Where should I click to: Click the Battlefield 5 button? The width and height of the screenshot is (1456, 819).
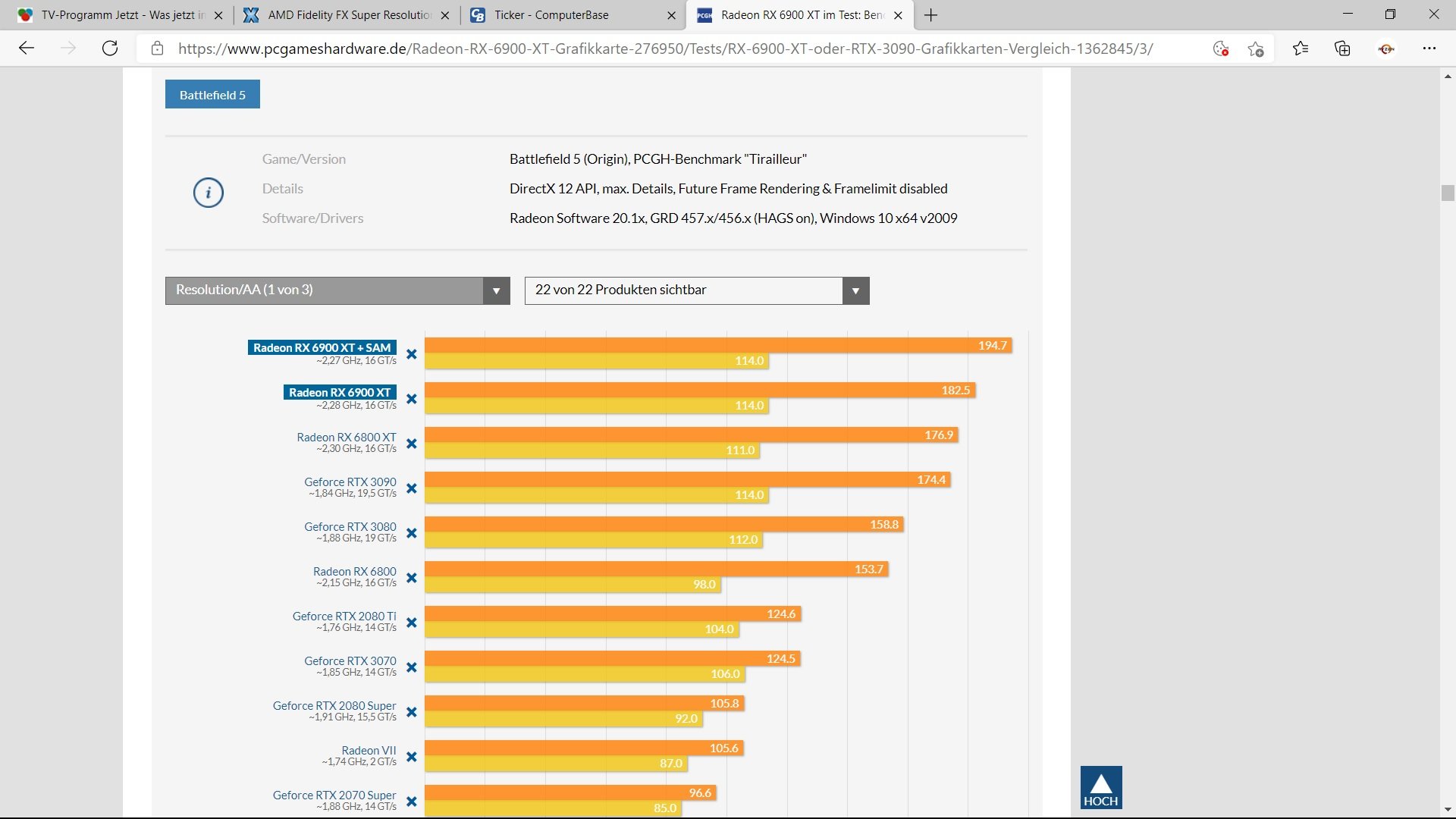[212, 95]
